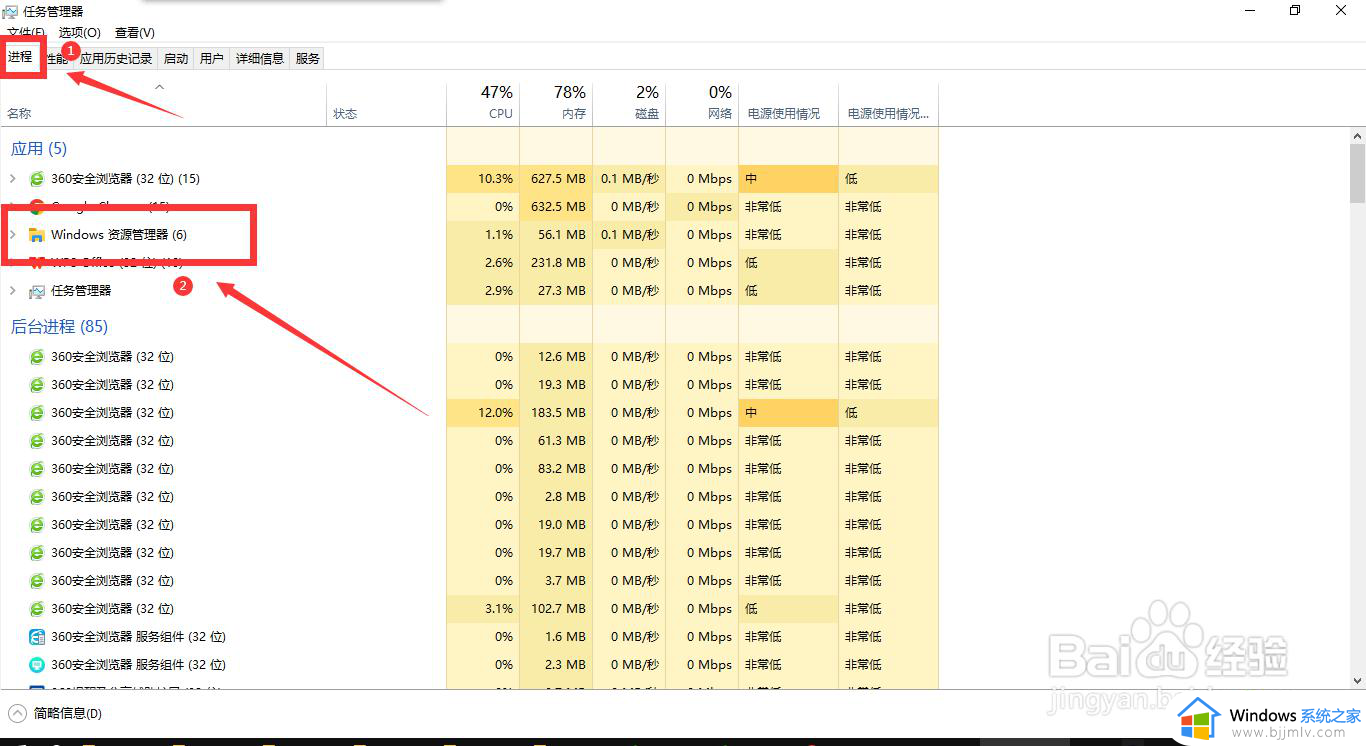The image size is (1366, 746).
Task: Click the 简略信息(D) button
Action: click(68, 713)
